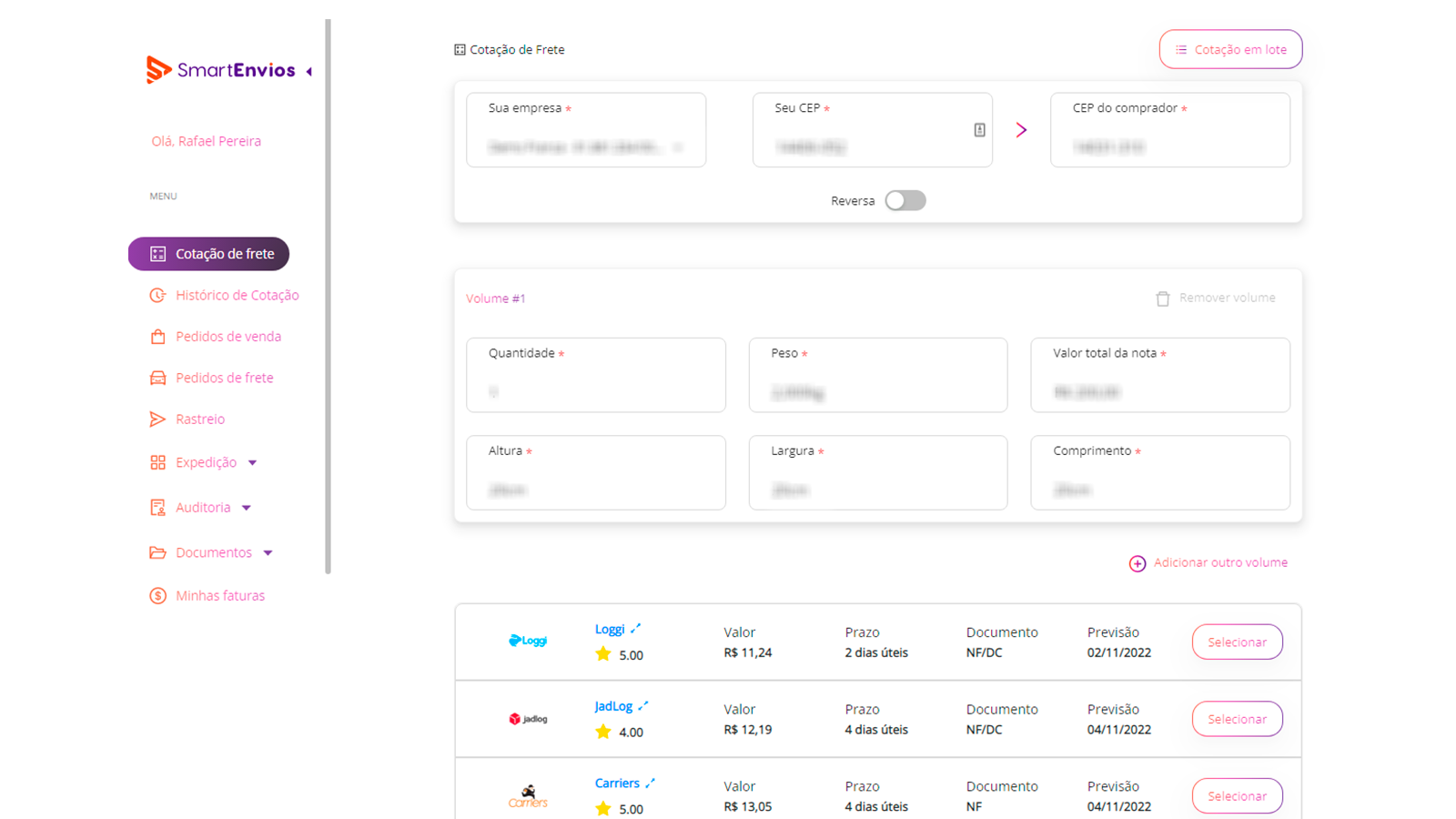This screenshot has height=819, width=1456.
Task: Click the Loggi price R$ 11,24
Action: 748,652
